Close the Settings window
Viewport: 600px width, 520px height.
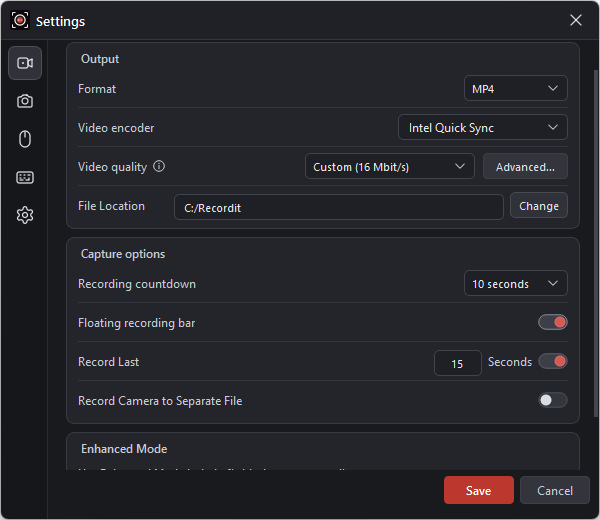click(576, 20)
